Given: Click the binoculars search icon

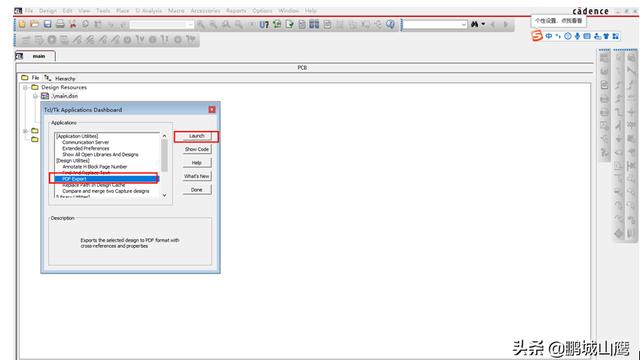Looking at the screenshot, I should pyautogui.click(x=474, y=24).
